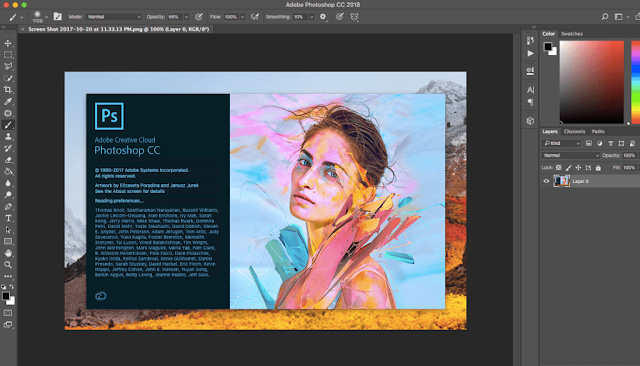Click the foreground color swatch in Color panel
The height and width of the screenshot is (366, 640).
pos(547,46)
